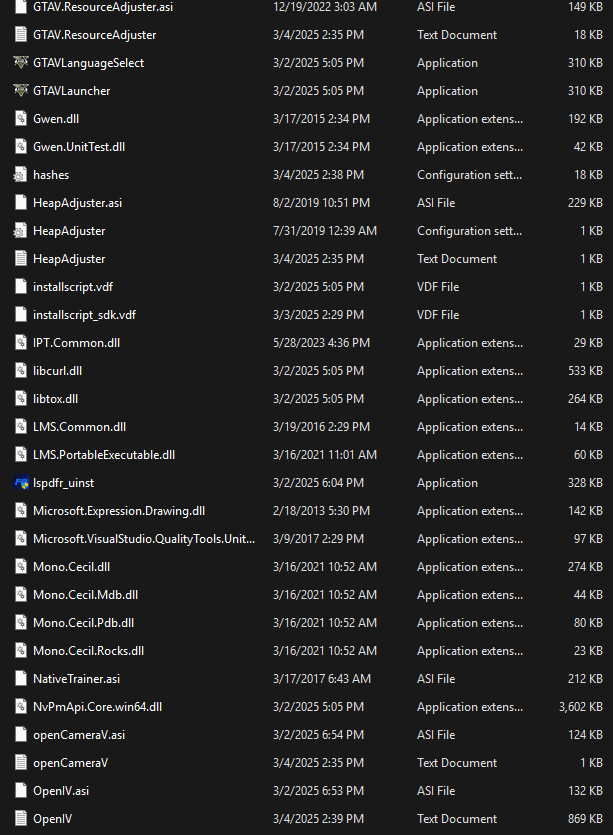Viewport: 613px width, 835px height.
Task: Click the installscript_sdk.vdf file icon
Action: tap(21, 315)
